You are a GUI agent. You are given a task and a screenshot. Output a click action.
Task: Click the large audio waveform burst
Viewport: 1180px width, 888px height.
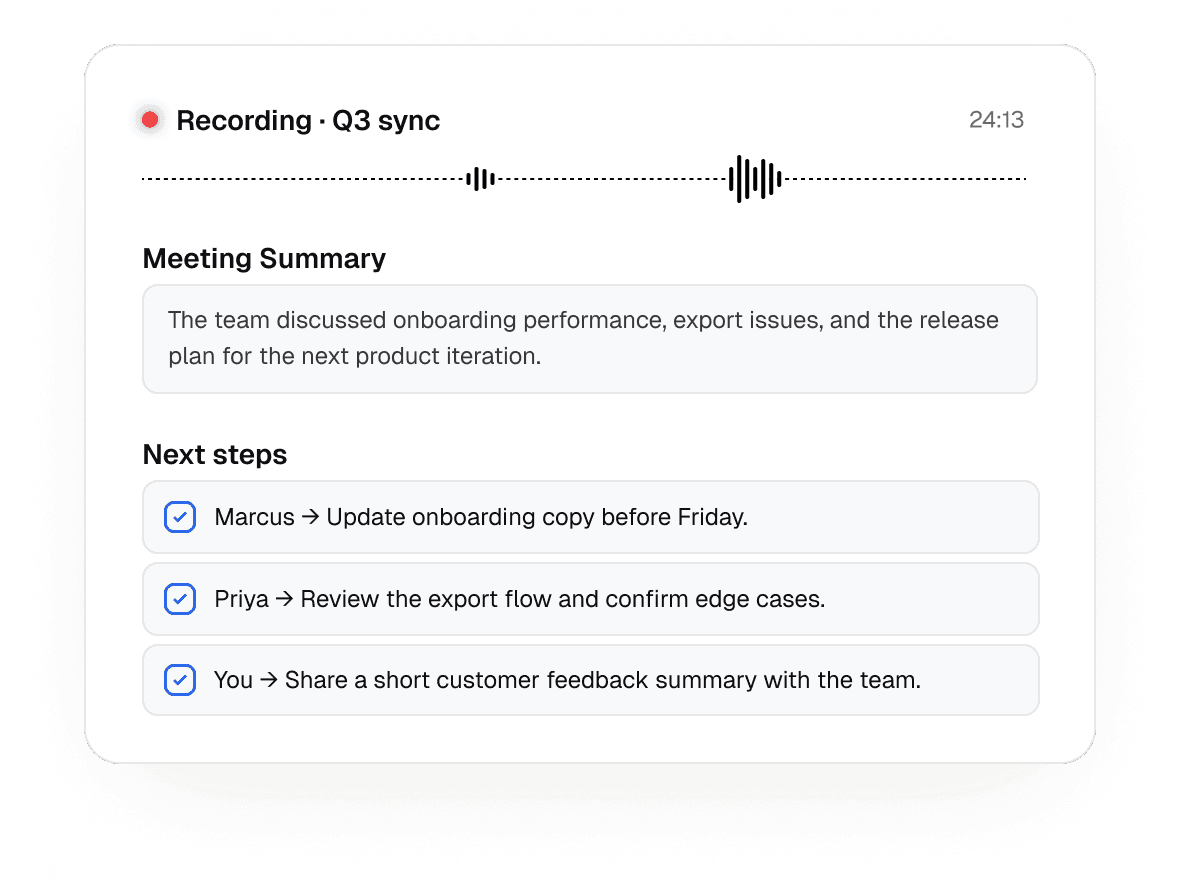(755, 179)
